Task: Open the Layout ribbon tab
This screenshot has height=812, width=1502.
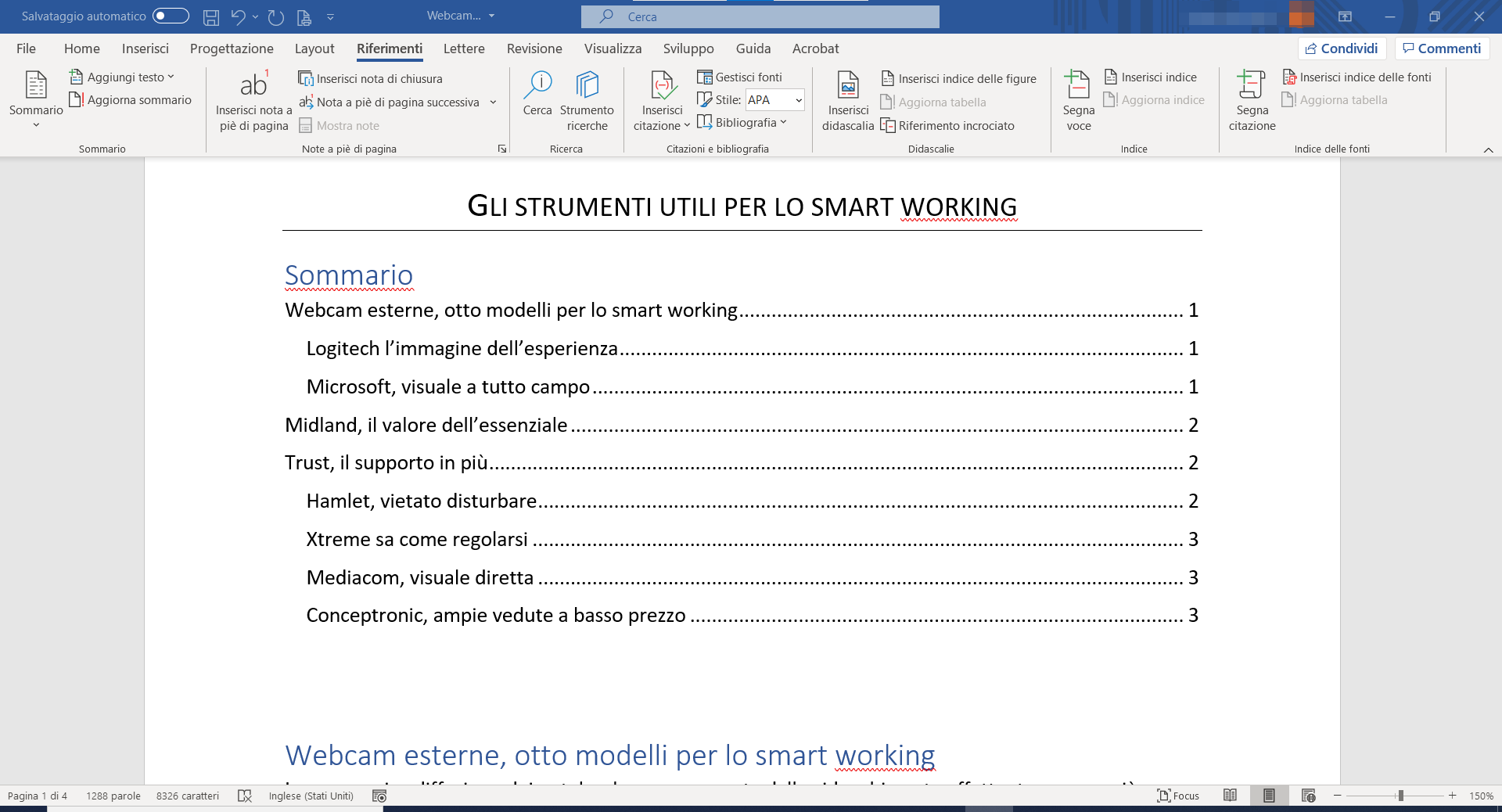Action: pyautogui.click(x=314, y=49)
